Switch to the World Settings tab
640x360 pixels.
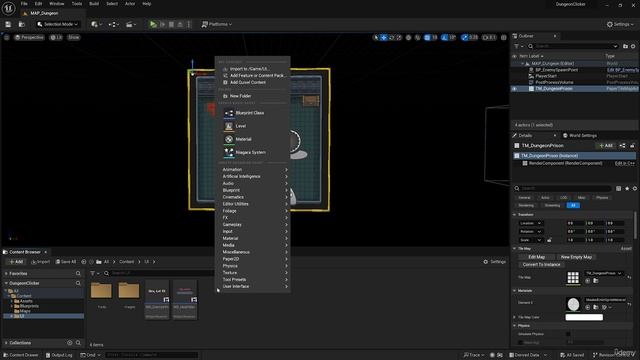580,136
